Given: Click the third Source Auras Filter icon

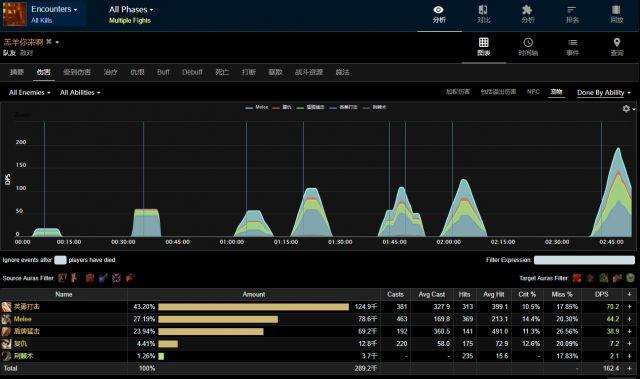Looking at the screenshot, I should click(x=90, y=278).
